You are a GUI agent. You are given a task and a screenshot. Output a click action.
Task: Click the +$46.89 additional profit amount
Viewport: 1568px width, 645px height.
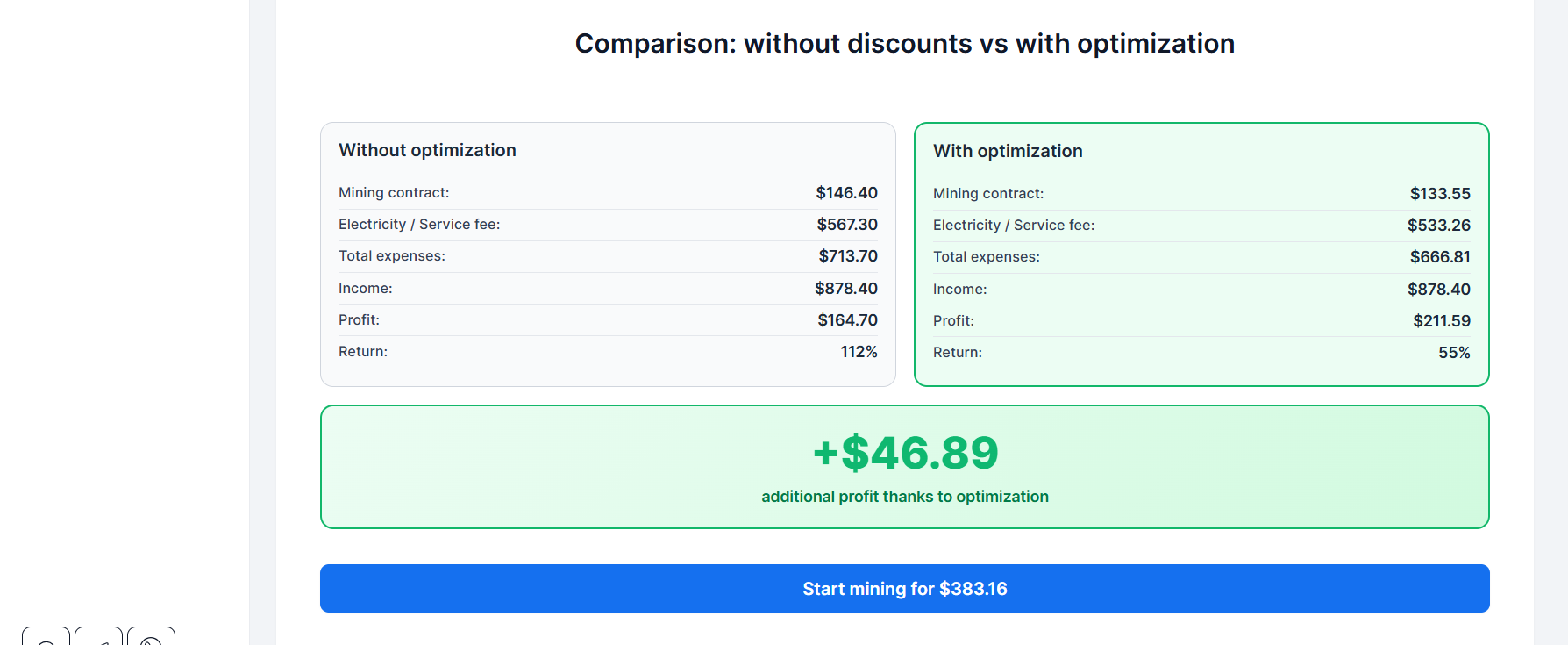(x=905, y=453)
